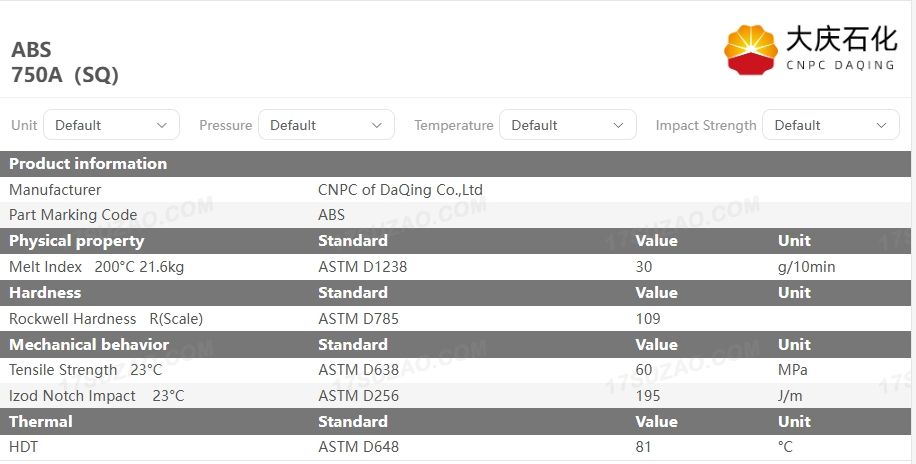The width and height of the screenshot is (916, 464).
Task: Click the Pressure dropdown chevron arrow
Action: pos(377,125)
